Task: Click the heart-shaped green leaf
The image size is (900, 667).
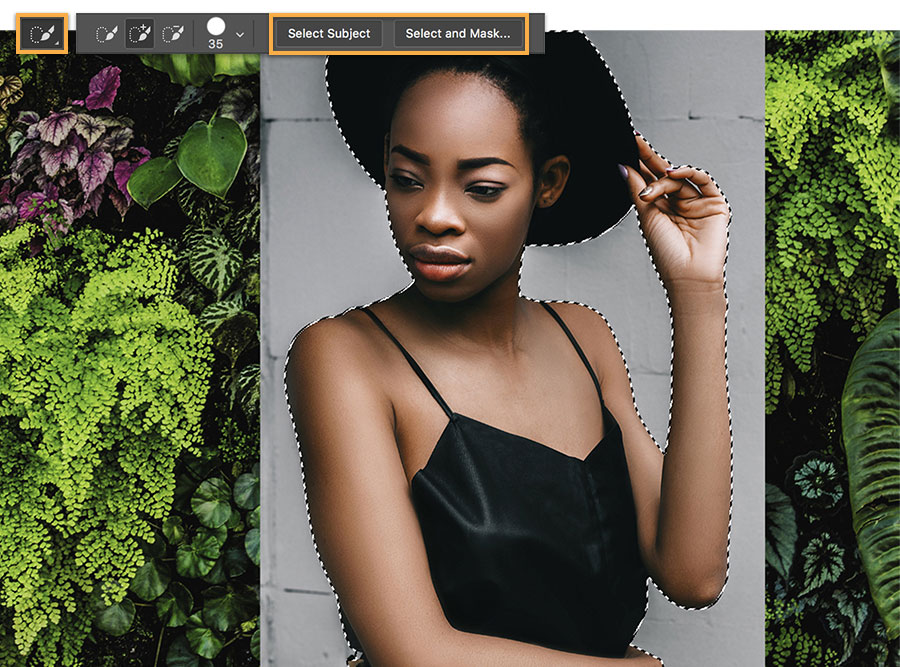Action: click(211, 155)
